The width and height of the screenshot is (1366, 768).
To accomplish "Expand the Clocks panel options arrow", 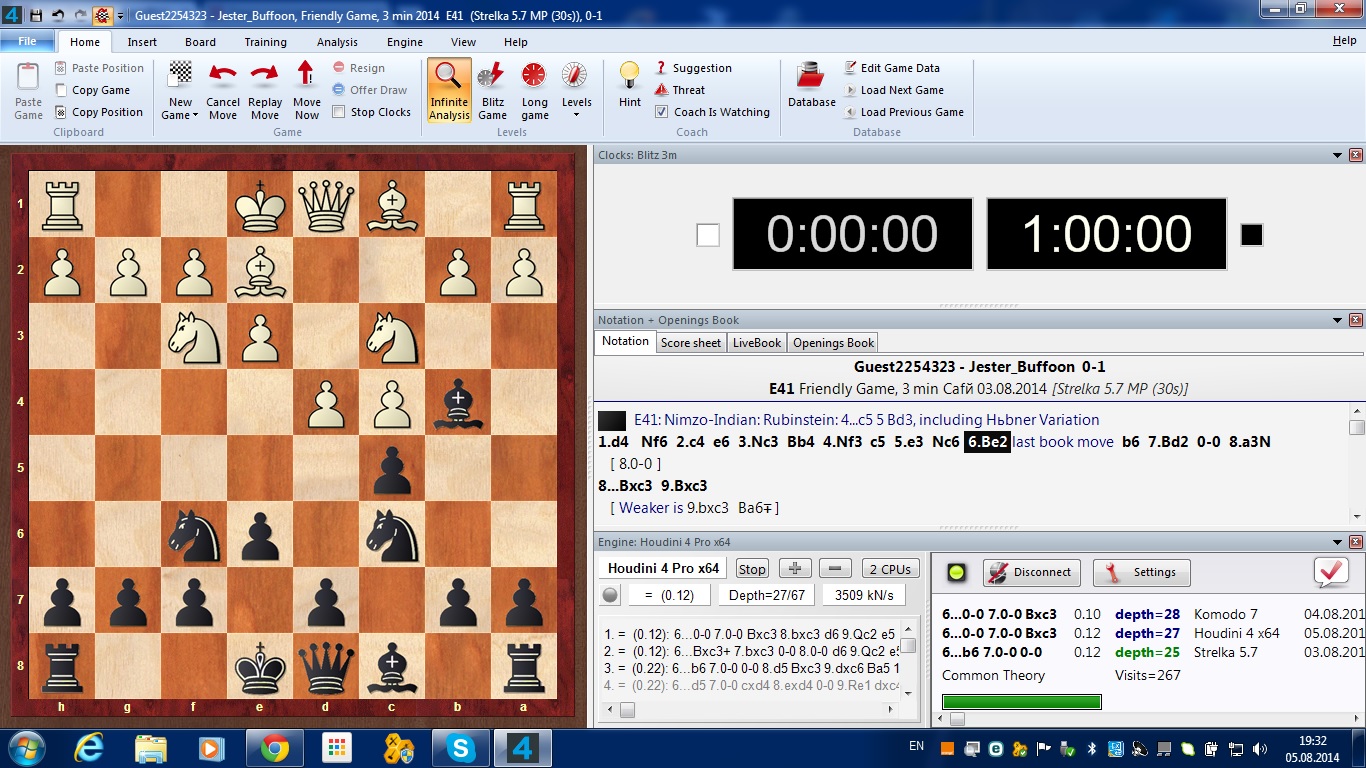I will [x=1337, y=155].
